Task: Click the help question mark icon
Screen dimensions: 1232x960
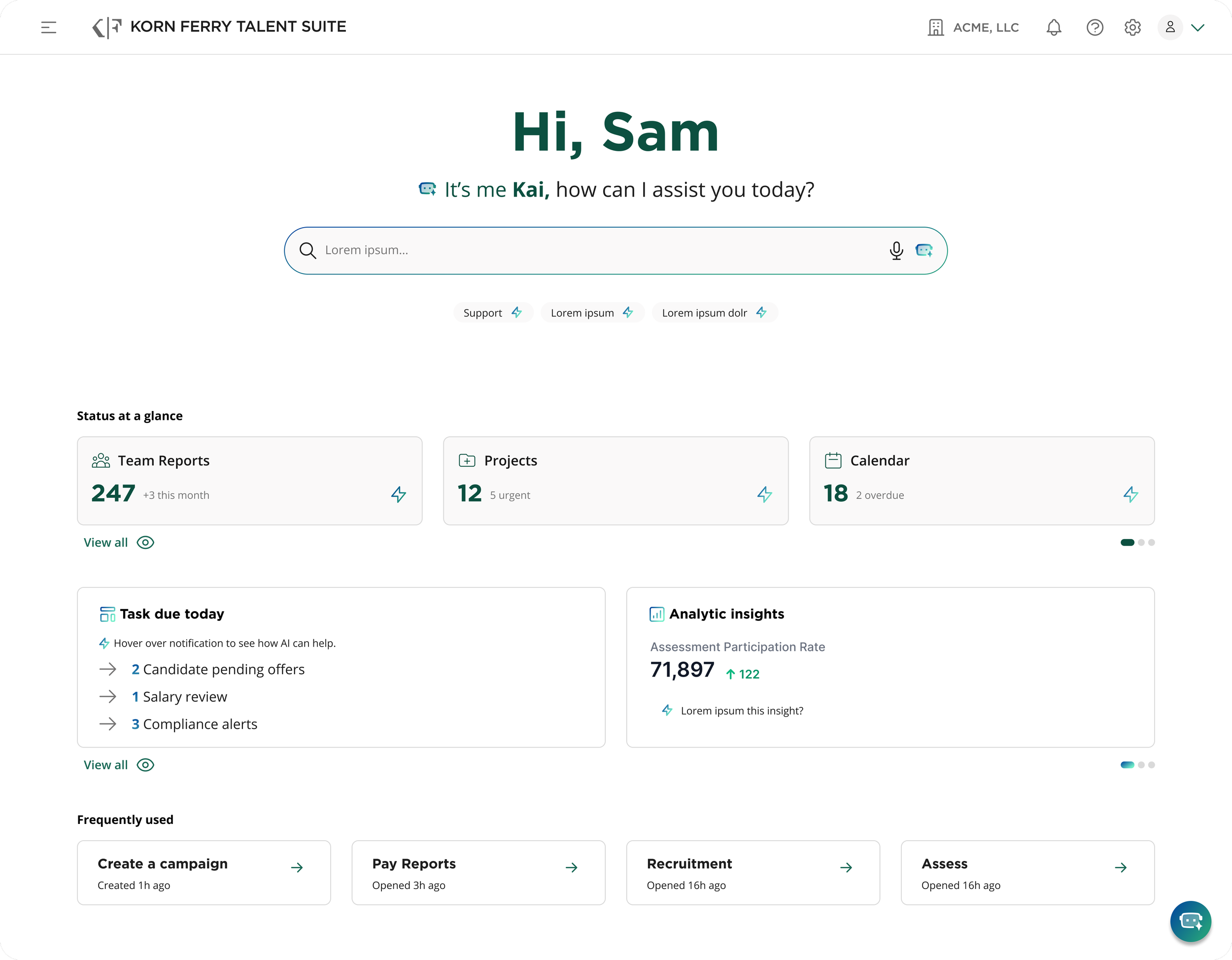Action: [x=1095, y=27]
